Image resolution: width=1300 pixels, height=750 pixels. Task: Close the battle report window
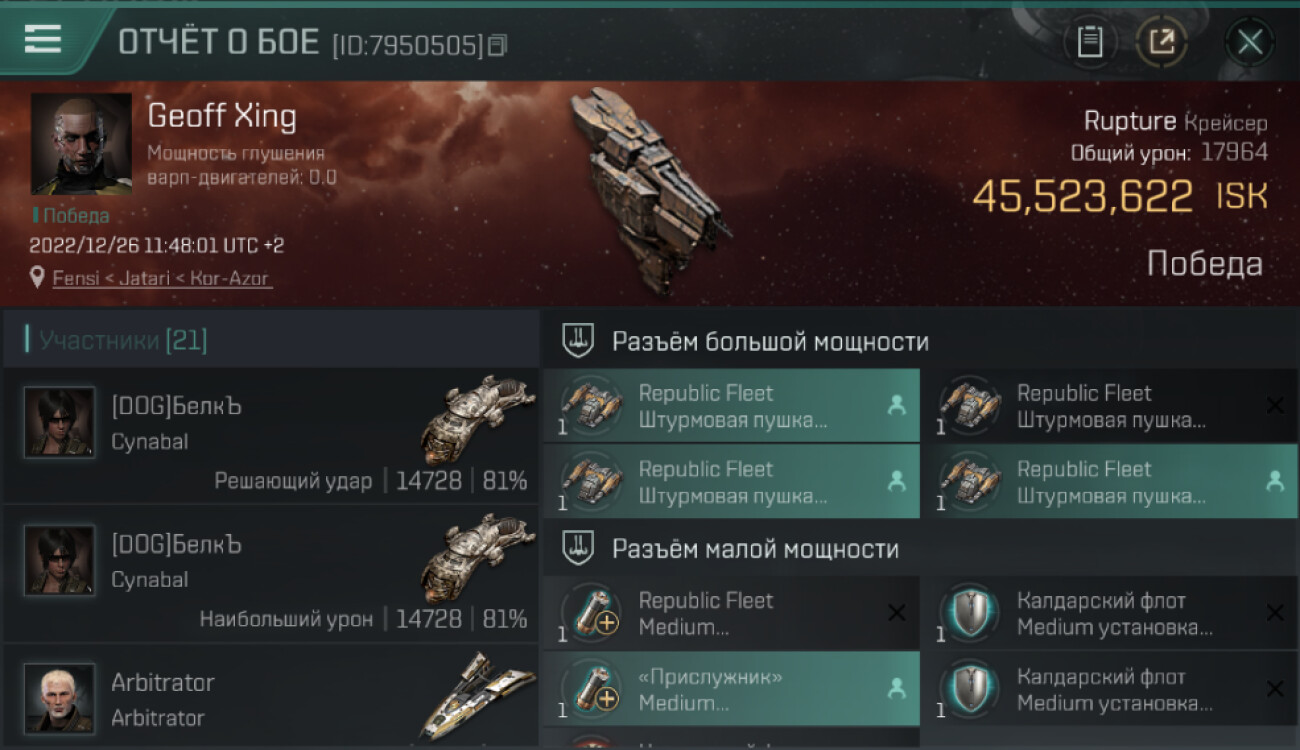click(1250, 42)
